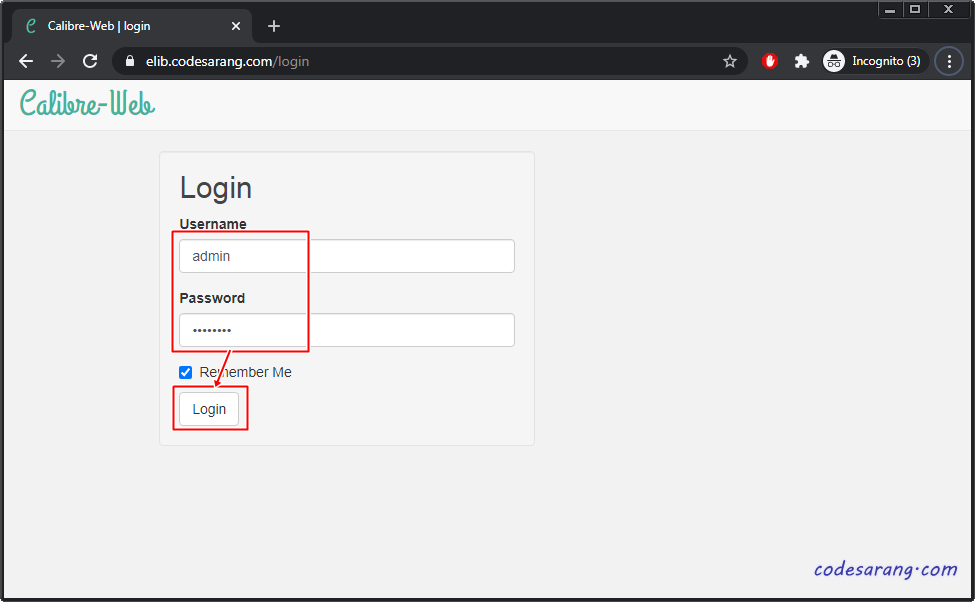
Task: Bookmark this page with the star
Action: point(730,61)
